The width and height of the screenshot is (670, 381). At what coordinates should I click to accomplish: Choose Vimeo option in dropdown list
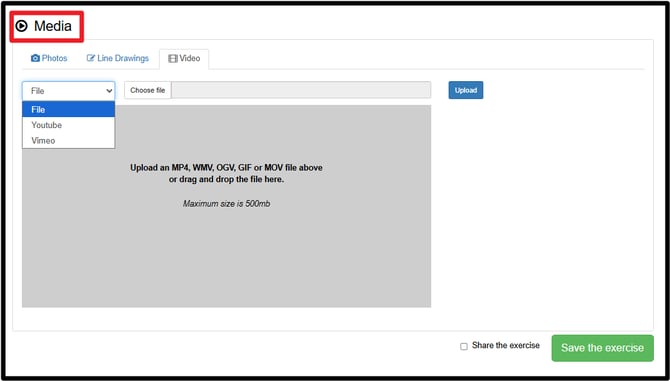click(x=69, y=141)
